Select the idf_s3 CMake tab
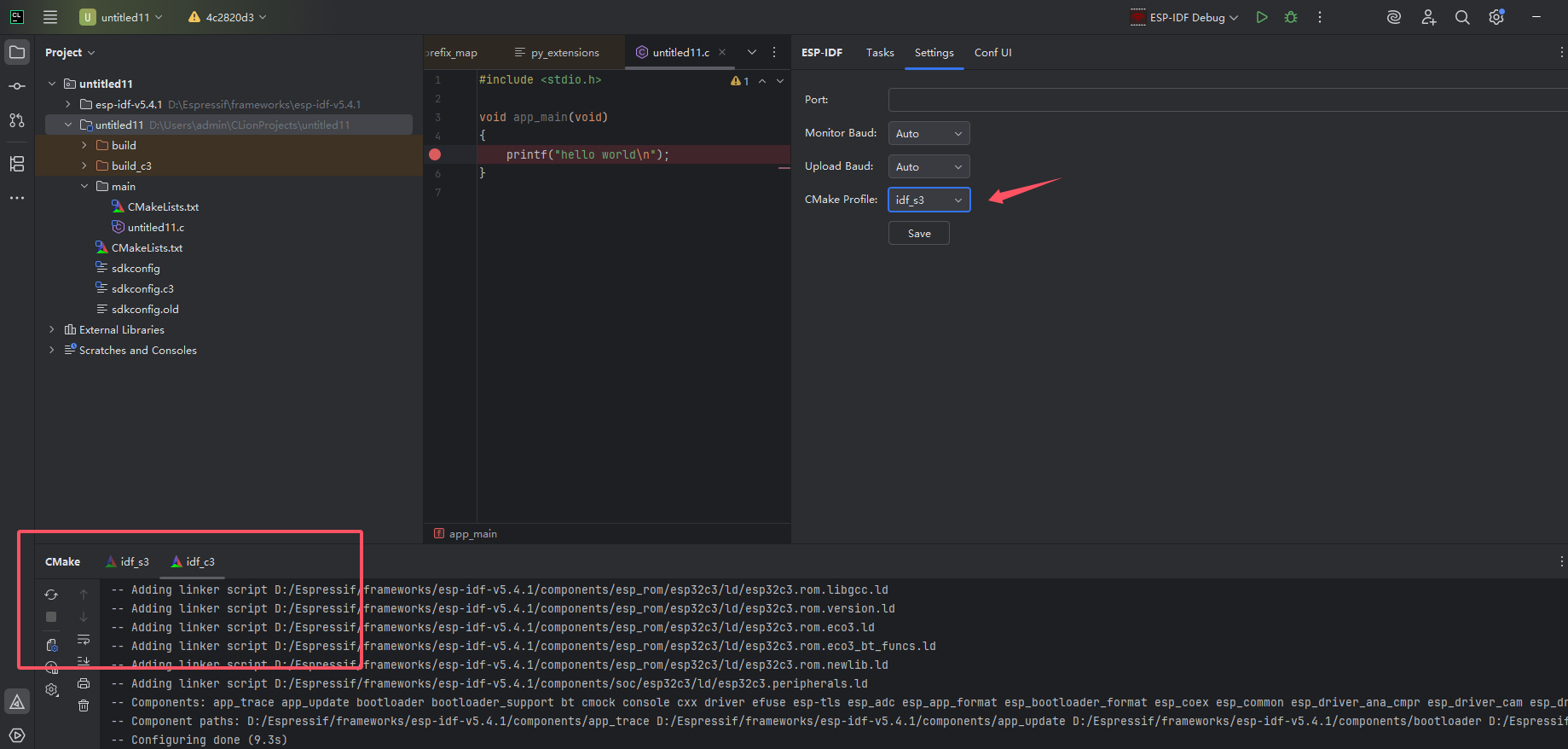The image size is (1568, 749). tap(128, 561)
